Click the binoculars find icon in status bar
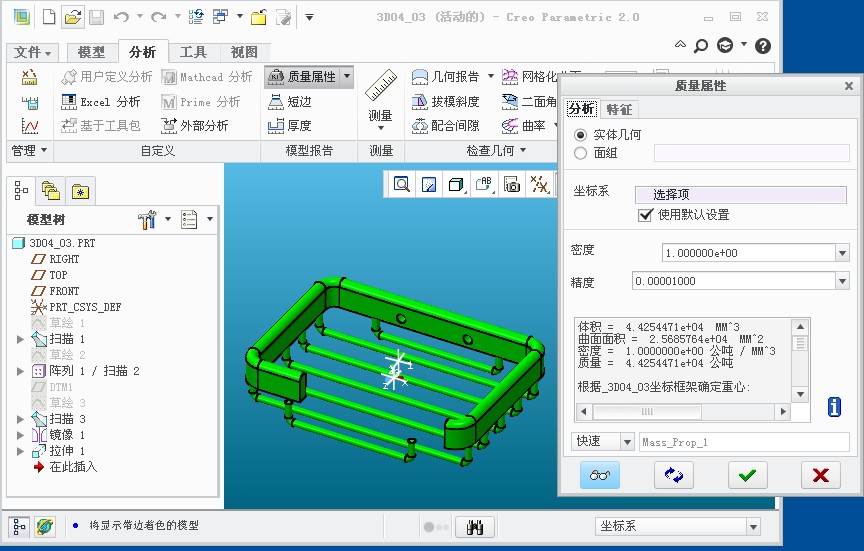Image resolution: width=864 pixels, height=551 pixels. [x=476, y=527]
